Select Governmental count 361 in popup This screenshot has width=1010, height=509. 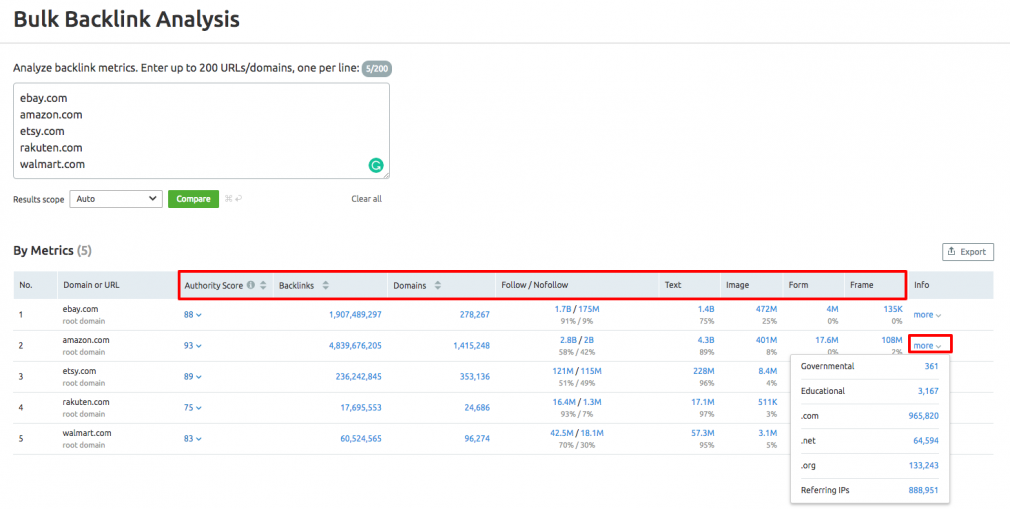[930, 367]
